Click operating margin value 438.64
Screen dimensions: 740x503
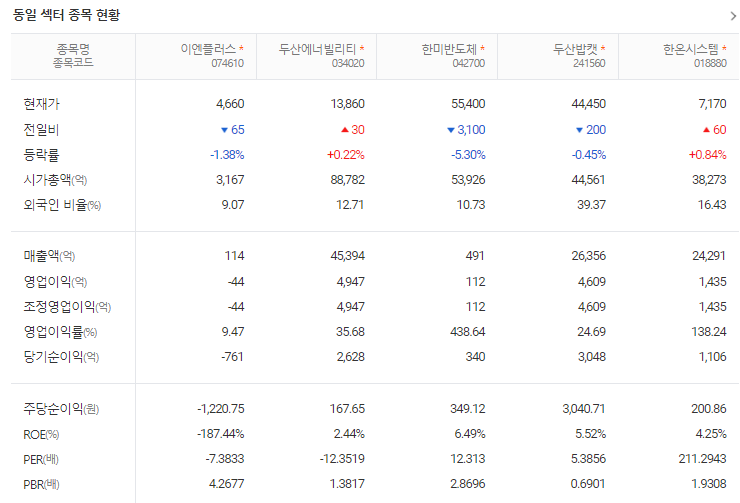(468, 332)
